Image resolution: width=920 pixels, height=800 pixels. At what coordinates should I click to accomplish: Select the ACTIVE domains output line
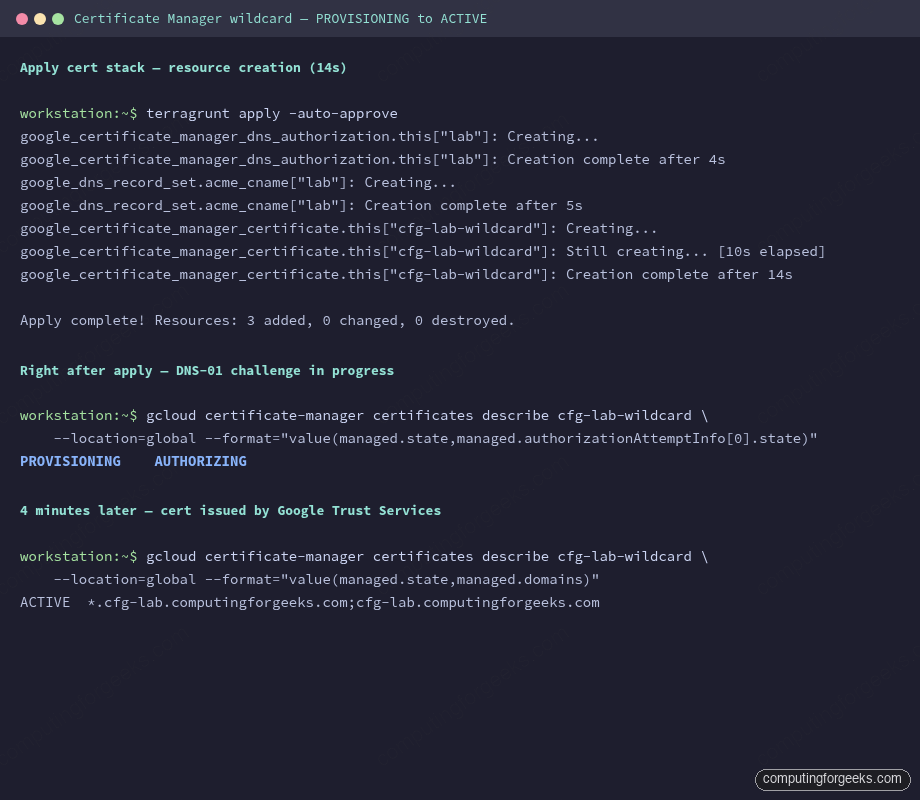[x=310, y=602]
